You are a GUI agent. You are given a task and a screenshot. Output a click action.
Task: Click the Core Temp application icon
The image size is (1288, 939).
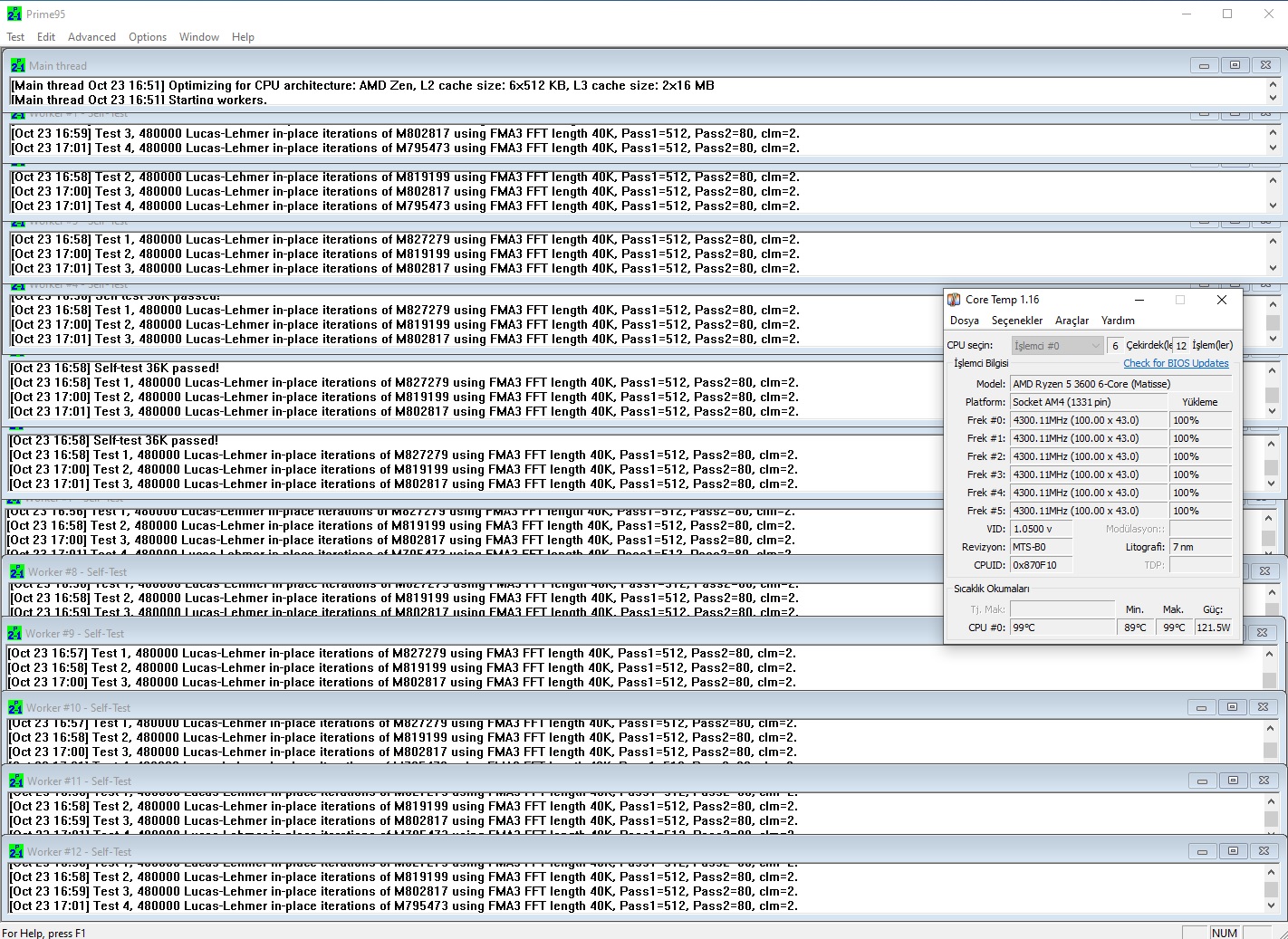click(x=954, y=300)
